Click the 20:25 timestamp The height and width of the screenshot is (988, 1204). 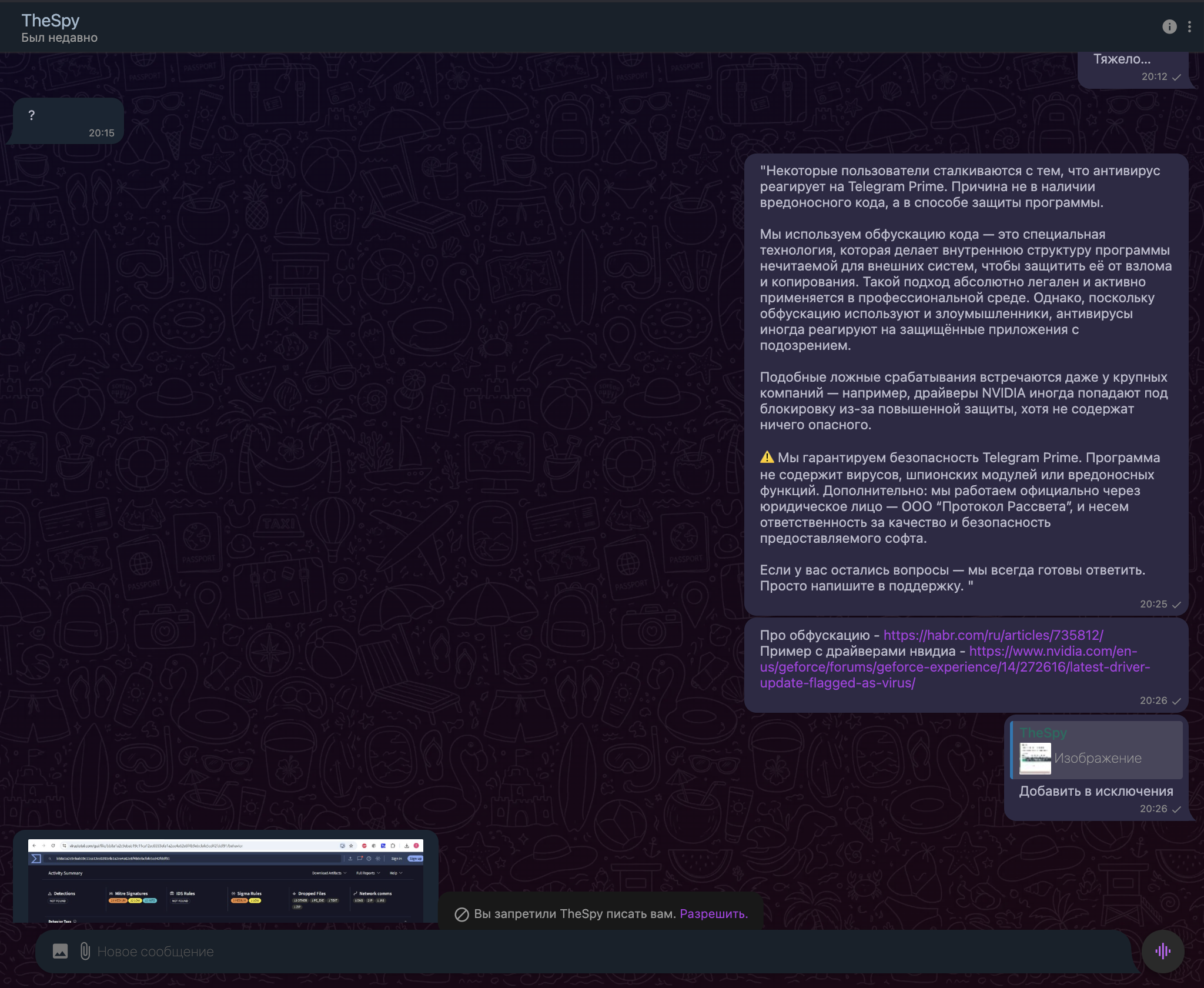(1153, 604)
